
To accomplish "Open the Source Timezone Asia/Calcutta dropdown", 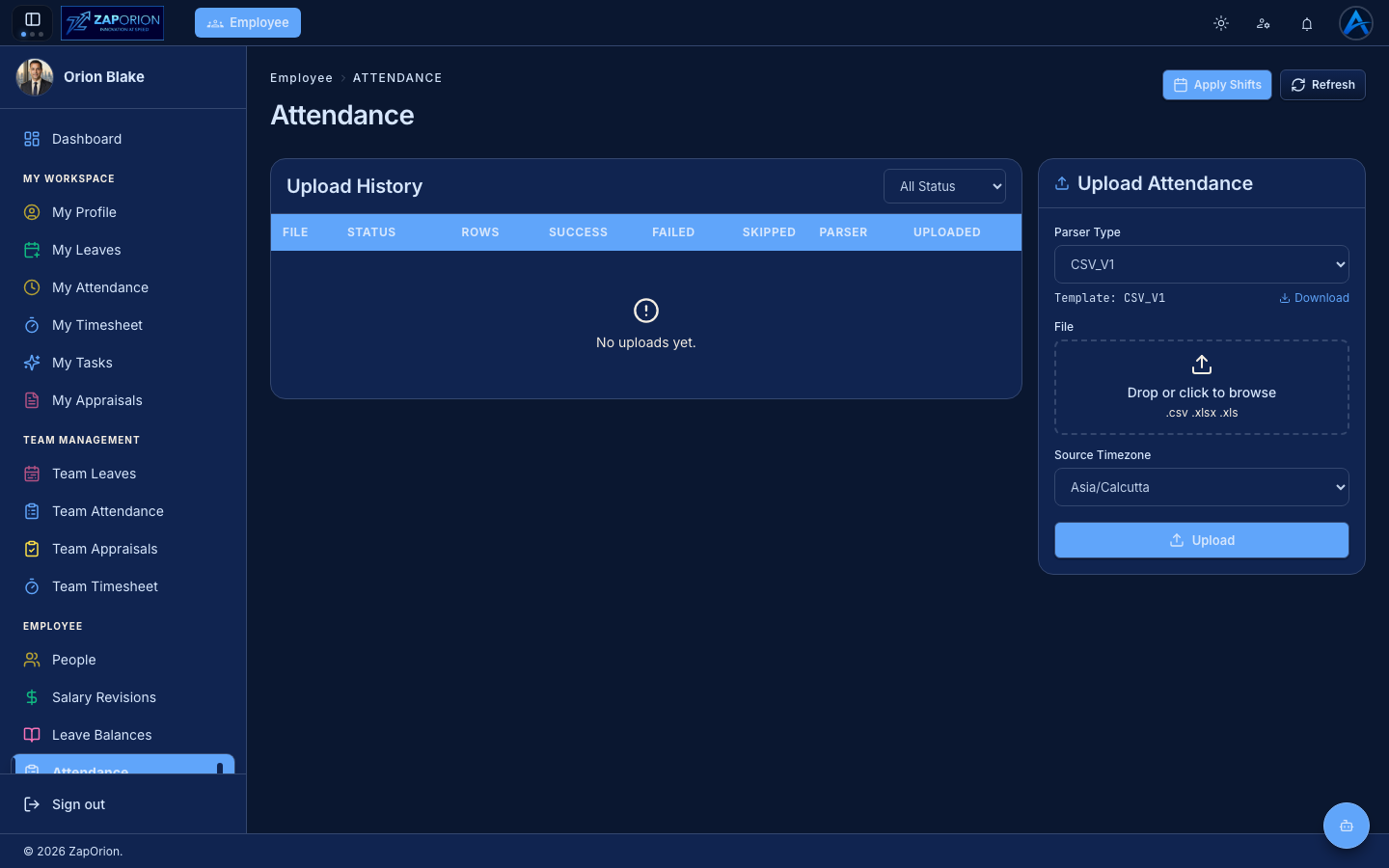I will pos(1202,487).
